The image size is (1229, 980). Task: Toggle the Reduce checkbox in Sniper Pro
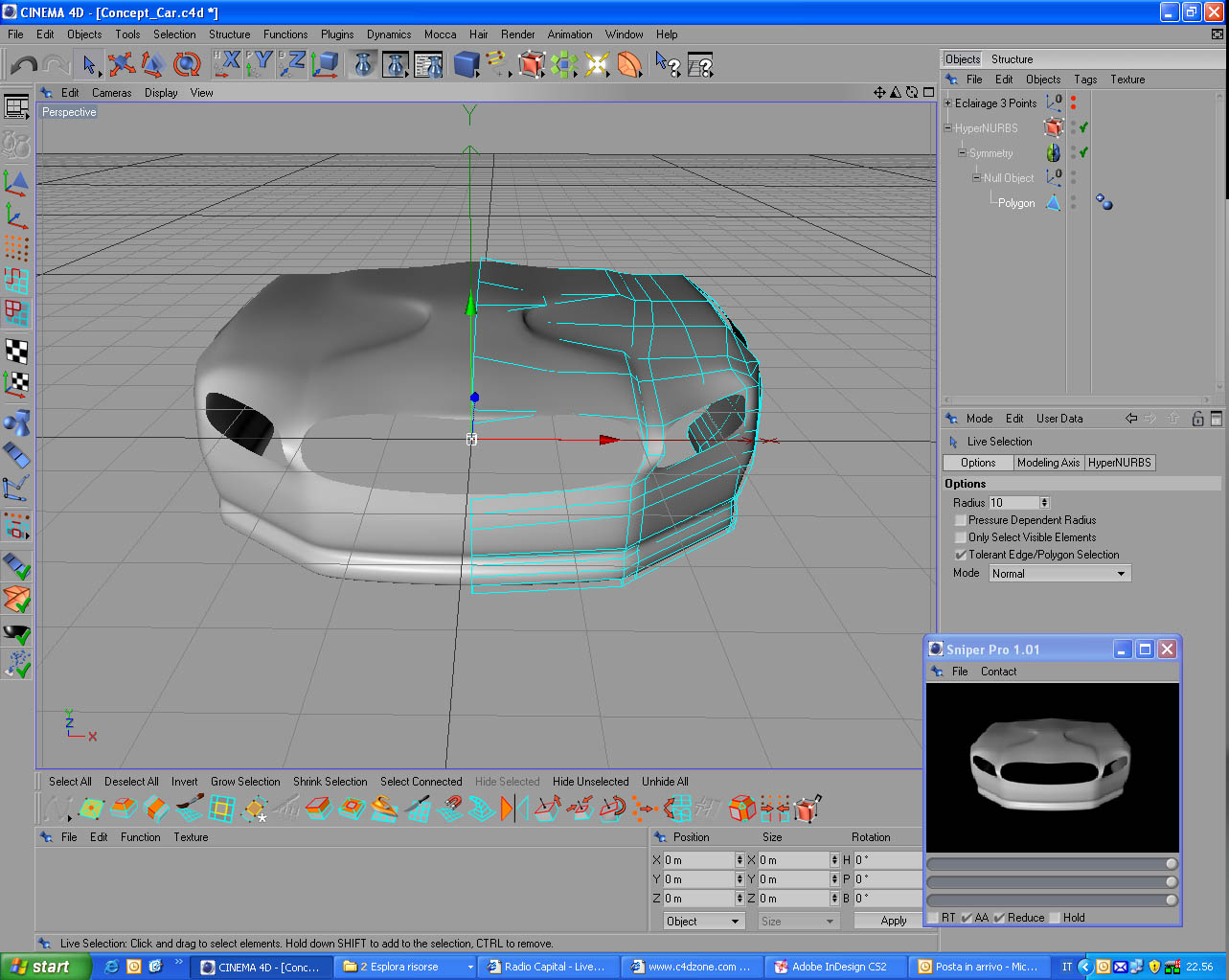tap(999, 918)
